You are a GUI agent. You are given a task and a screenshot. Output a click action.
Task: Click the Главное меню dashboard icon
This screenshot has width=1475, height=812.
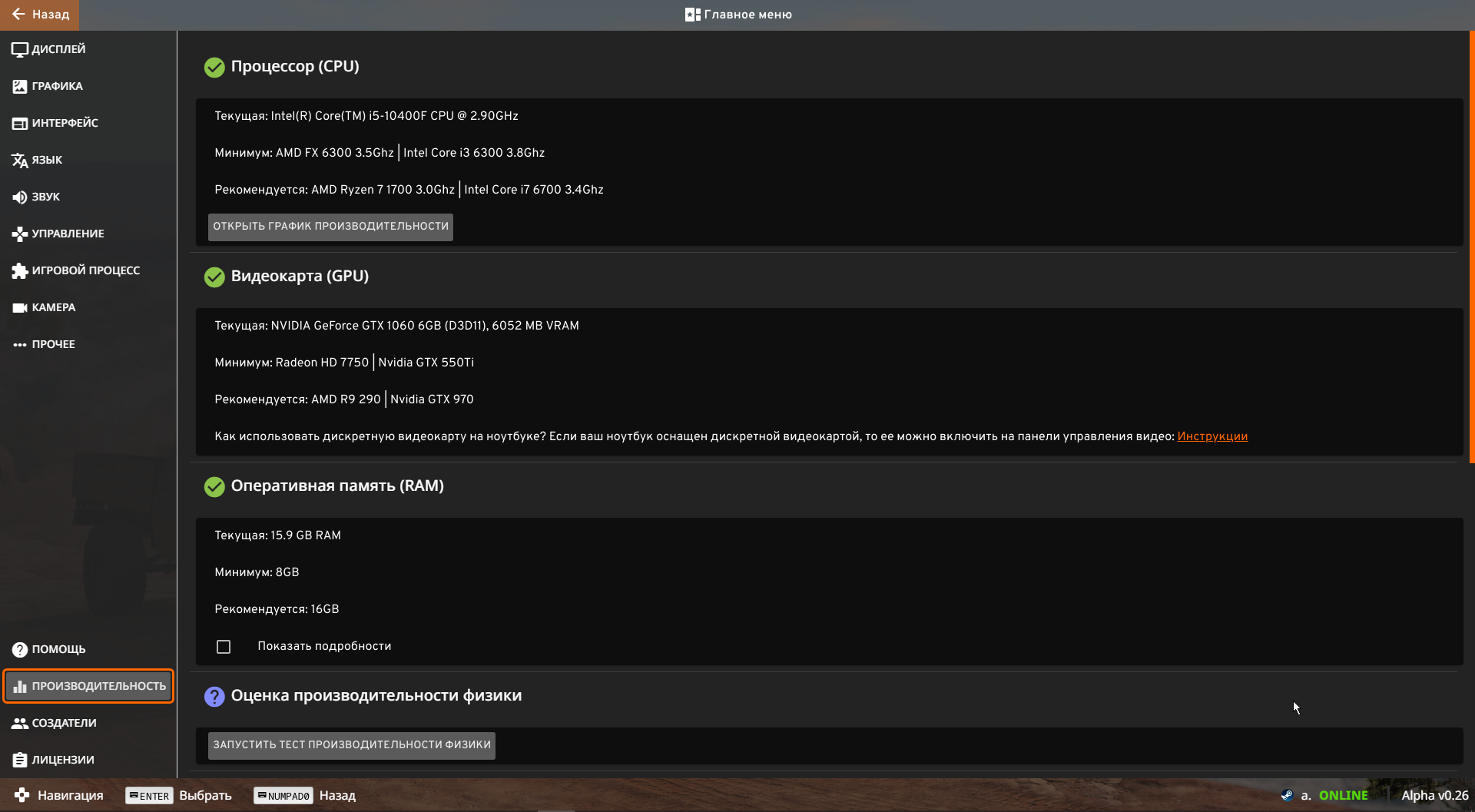[x=692, y=15]
